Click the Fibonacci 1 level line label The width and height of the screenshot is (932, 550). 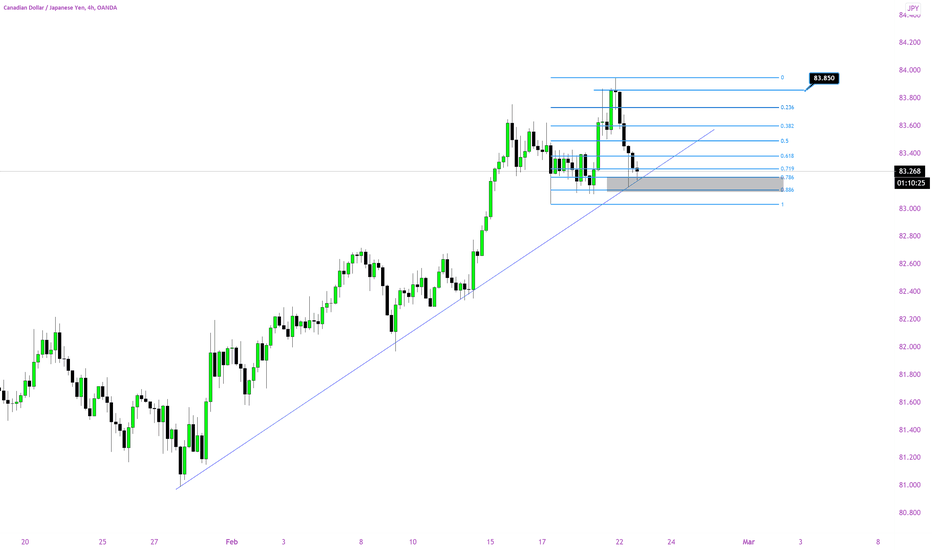[782, 205]
